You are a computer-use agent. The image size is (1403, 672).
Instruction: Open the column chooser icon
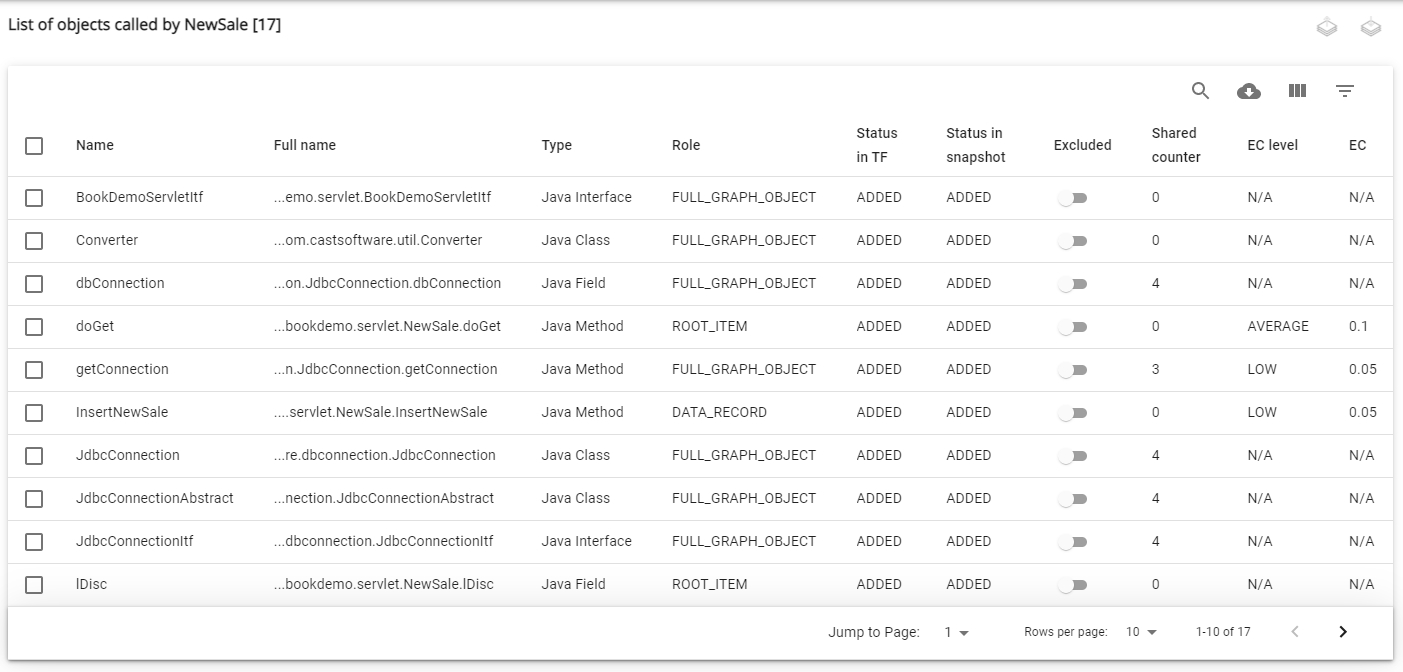pos(1297,91)
